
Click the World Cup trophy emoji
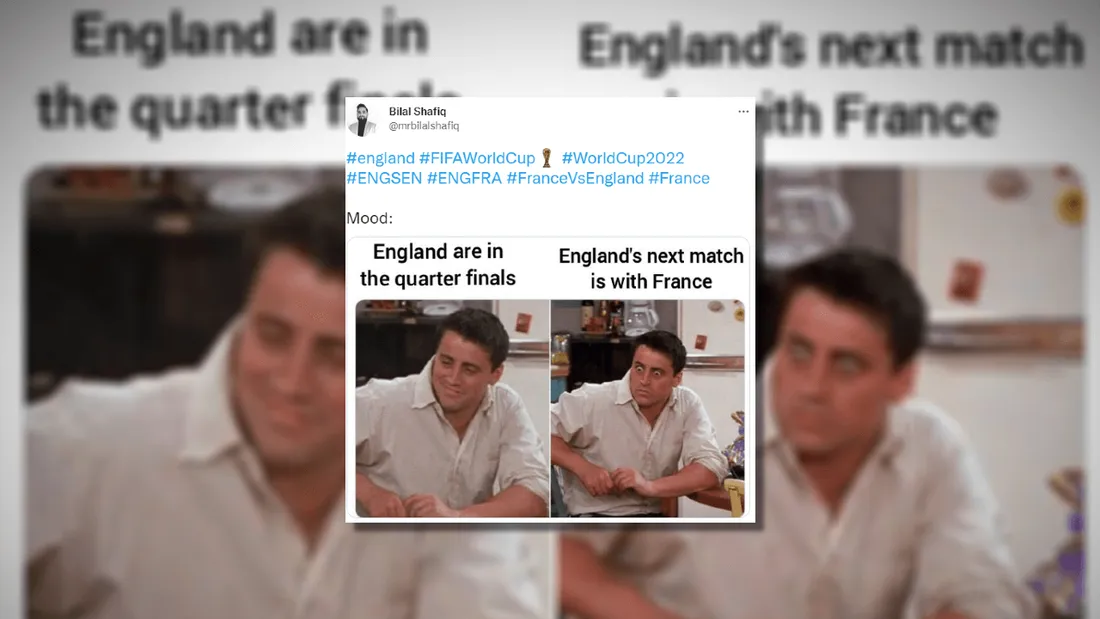(x=547, y=158)
